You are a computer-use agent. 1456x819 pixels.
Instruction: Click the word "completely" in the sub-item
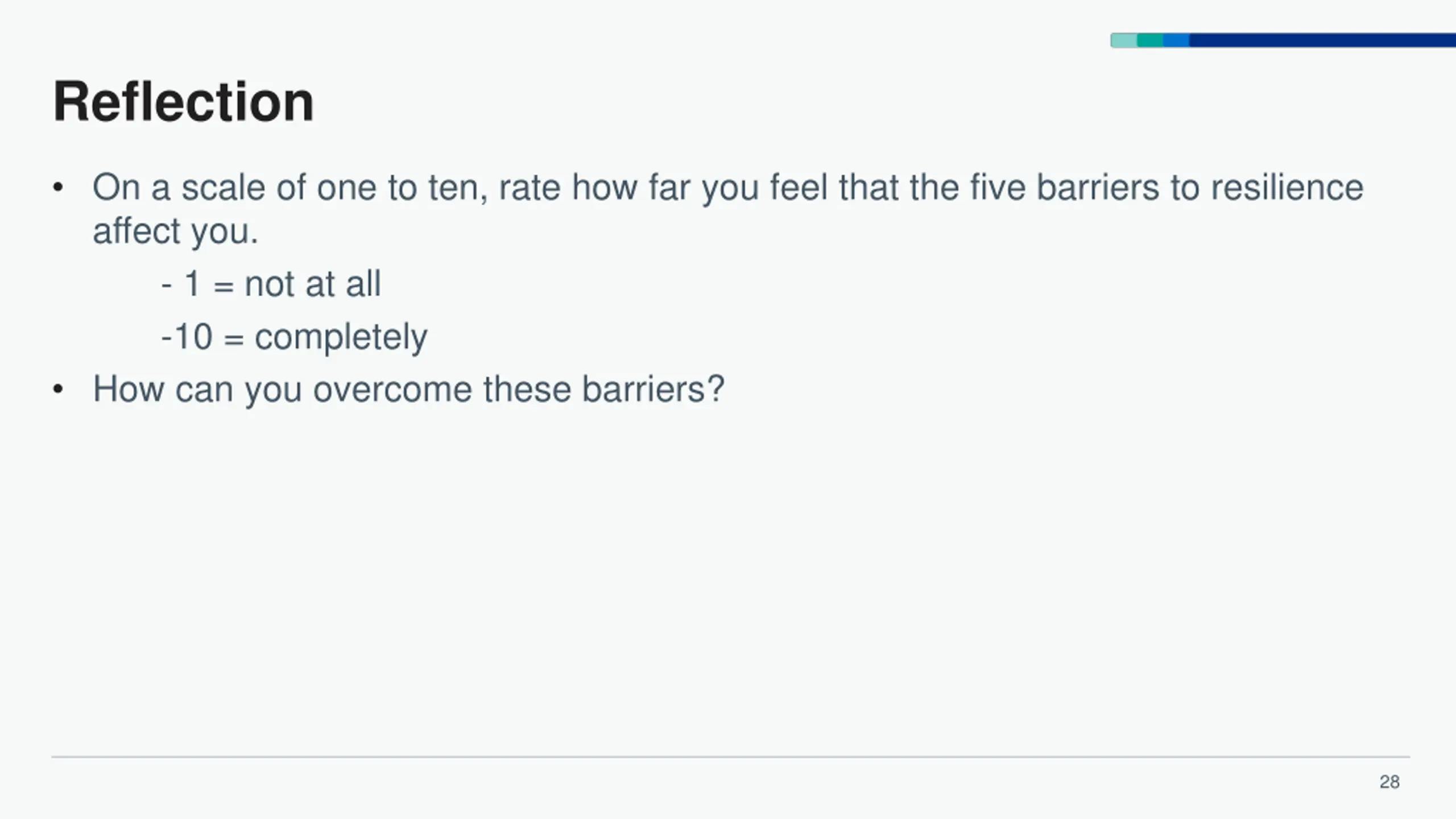(341, 337)
